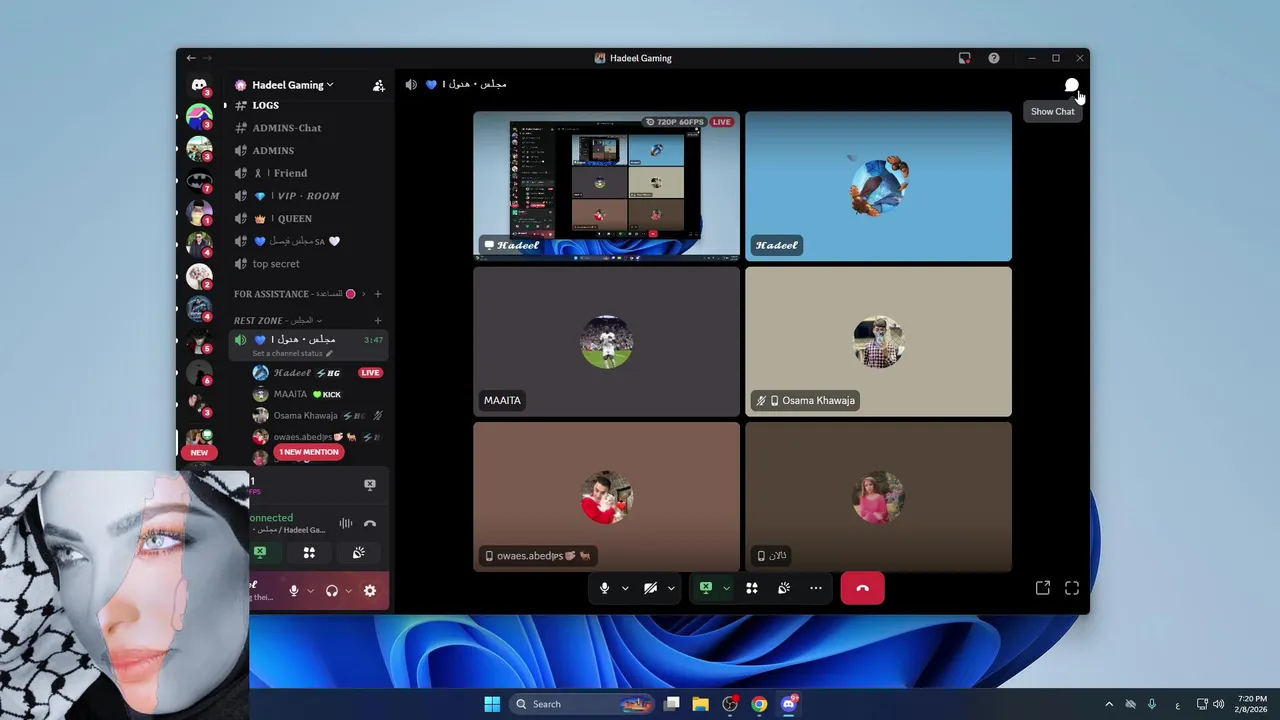Open soundboard from sidebar voice panel

coord(358,552)
